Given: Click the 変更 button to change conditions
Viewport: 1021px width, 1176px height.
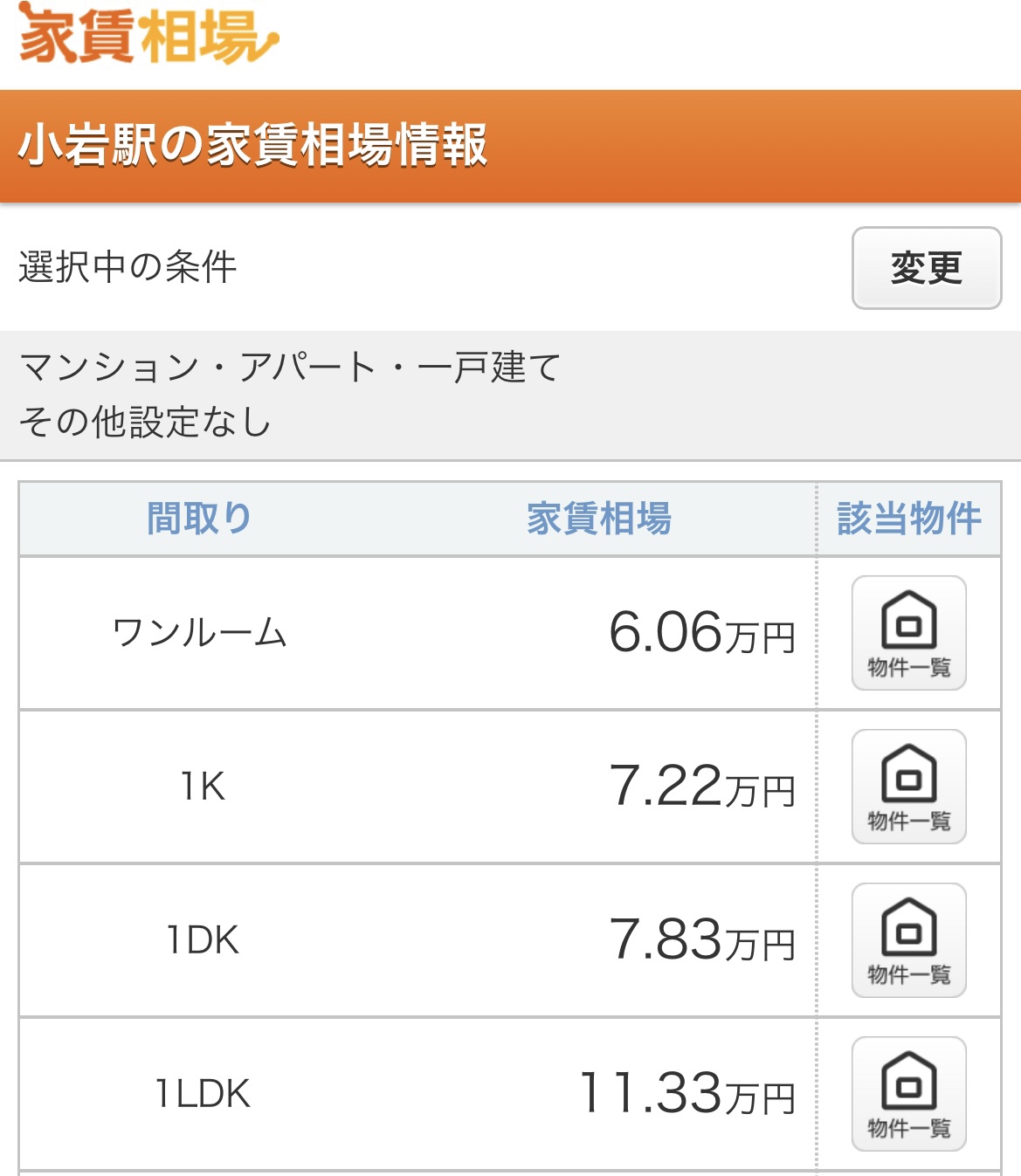Looking at the screenshot, I should pos(926,268).
